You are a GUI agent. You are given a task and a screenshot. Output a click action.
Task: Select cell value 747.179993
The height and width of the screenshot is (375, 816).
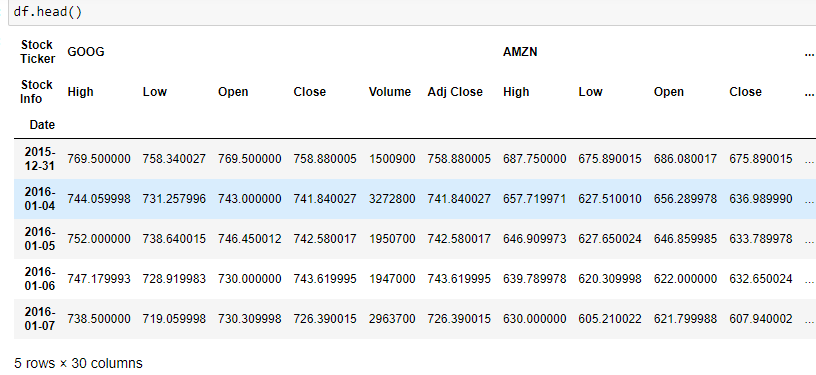[99, 279]
